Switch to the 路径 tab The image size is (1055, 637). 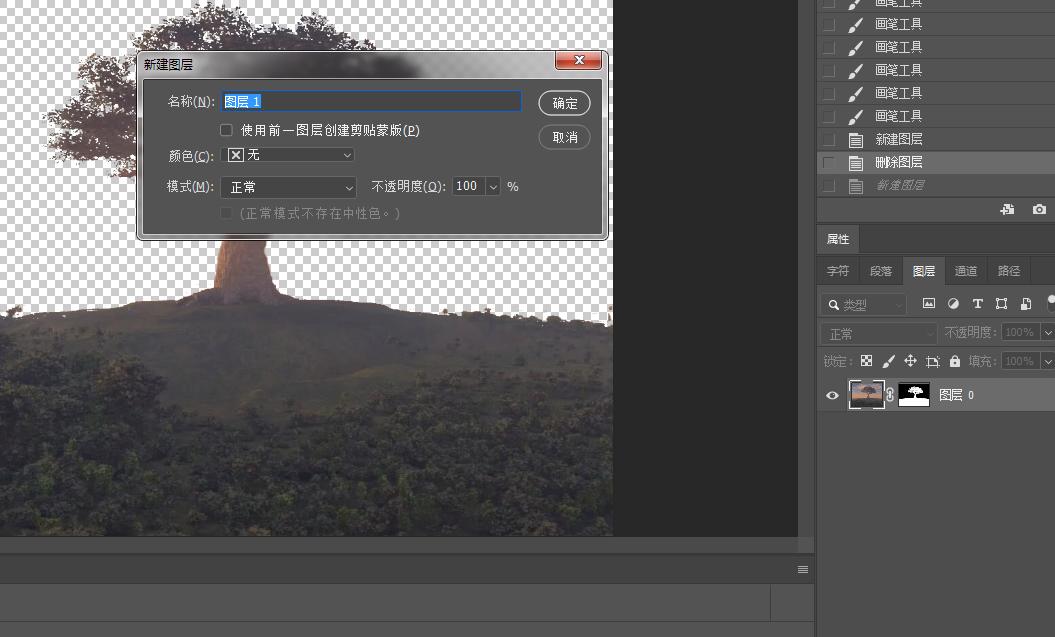[1009, 270]
